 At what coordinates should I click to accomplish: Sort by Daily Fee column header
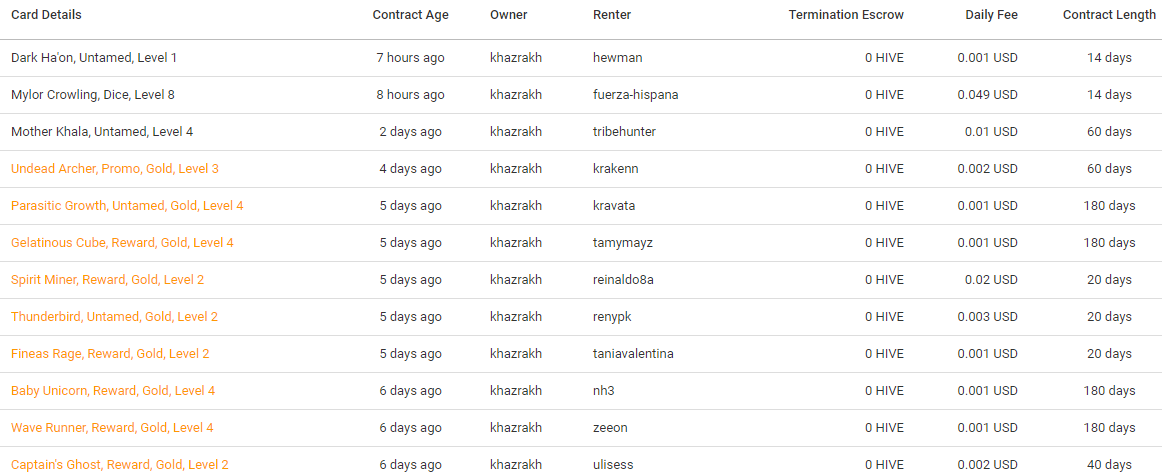[991, 15]
